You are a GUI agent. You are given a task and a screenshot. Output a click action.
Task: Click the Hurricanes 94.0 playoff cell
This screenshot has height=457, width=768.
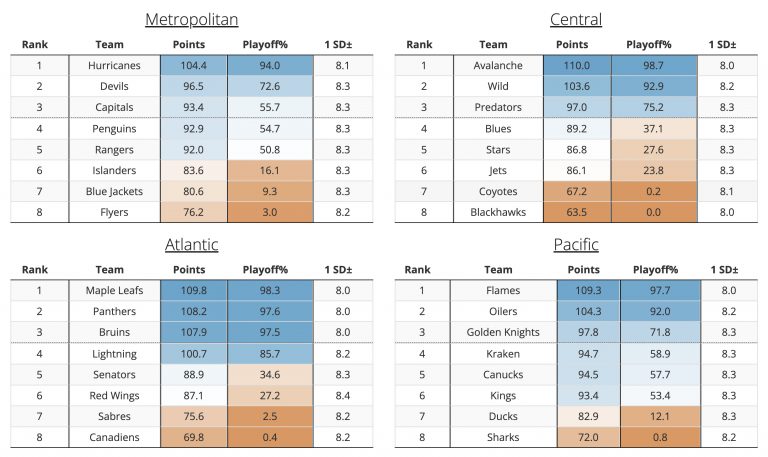(269, 65)
